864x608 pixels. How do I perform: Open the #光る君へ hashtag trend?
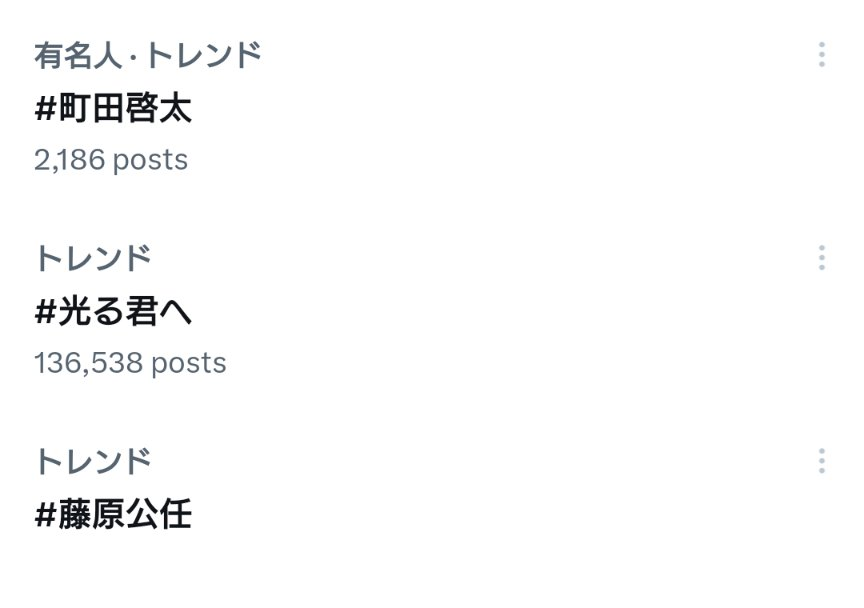pos(113,312)
